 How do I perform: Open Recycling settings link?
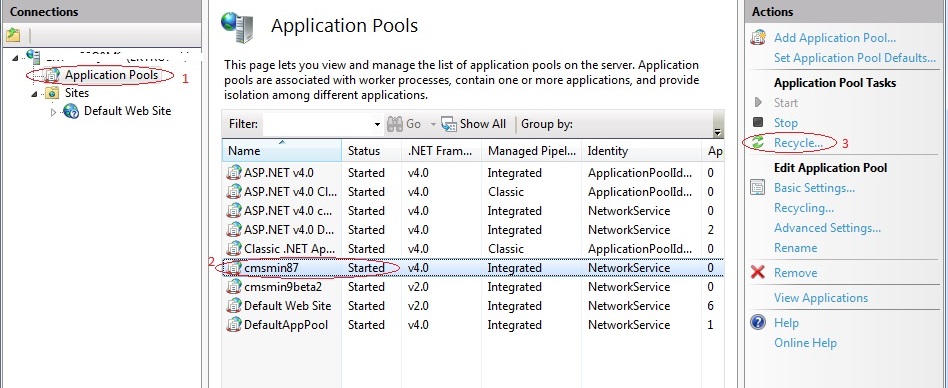click(x=804, y=208)
